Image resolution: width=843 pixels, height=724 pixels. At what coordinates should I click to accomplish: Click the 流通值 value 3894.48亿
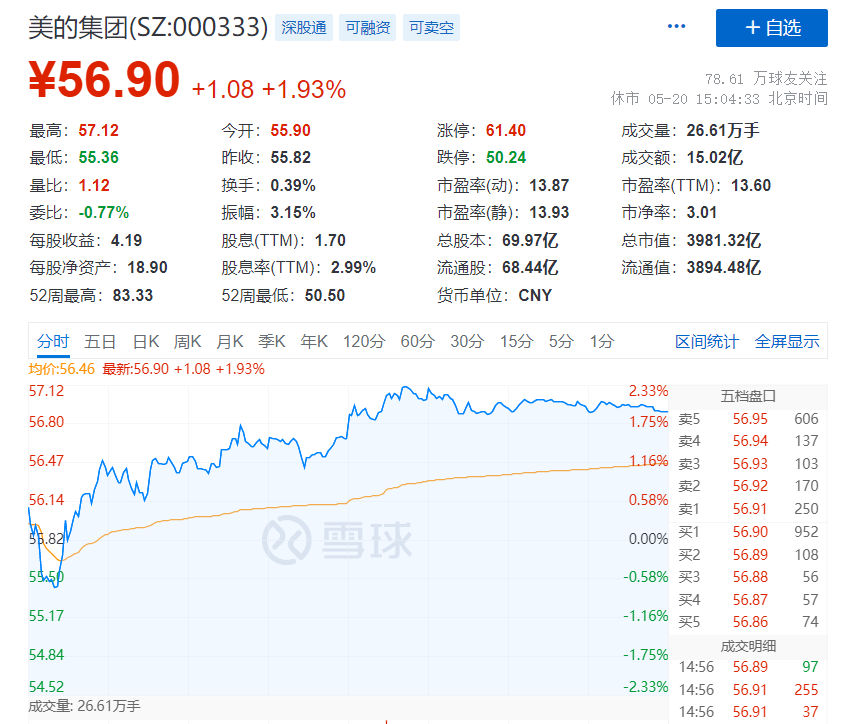(724, 267)
